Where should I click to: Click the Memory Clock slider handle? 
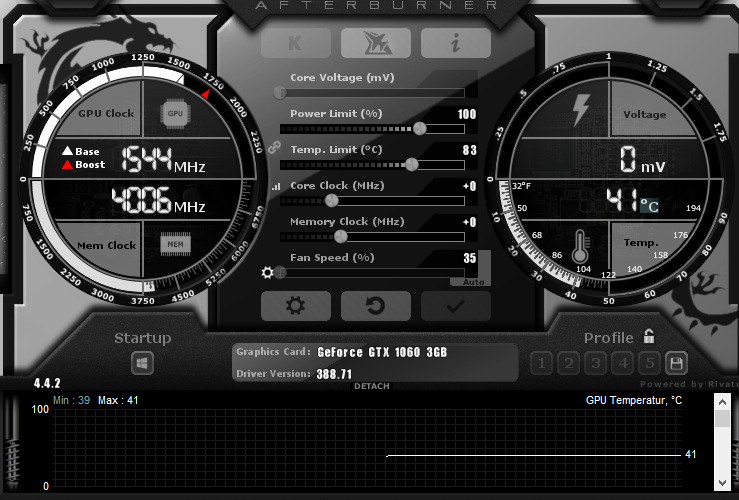click(x=340, y=236)
